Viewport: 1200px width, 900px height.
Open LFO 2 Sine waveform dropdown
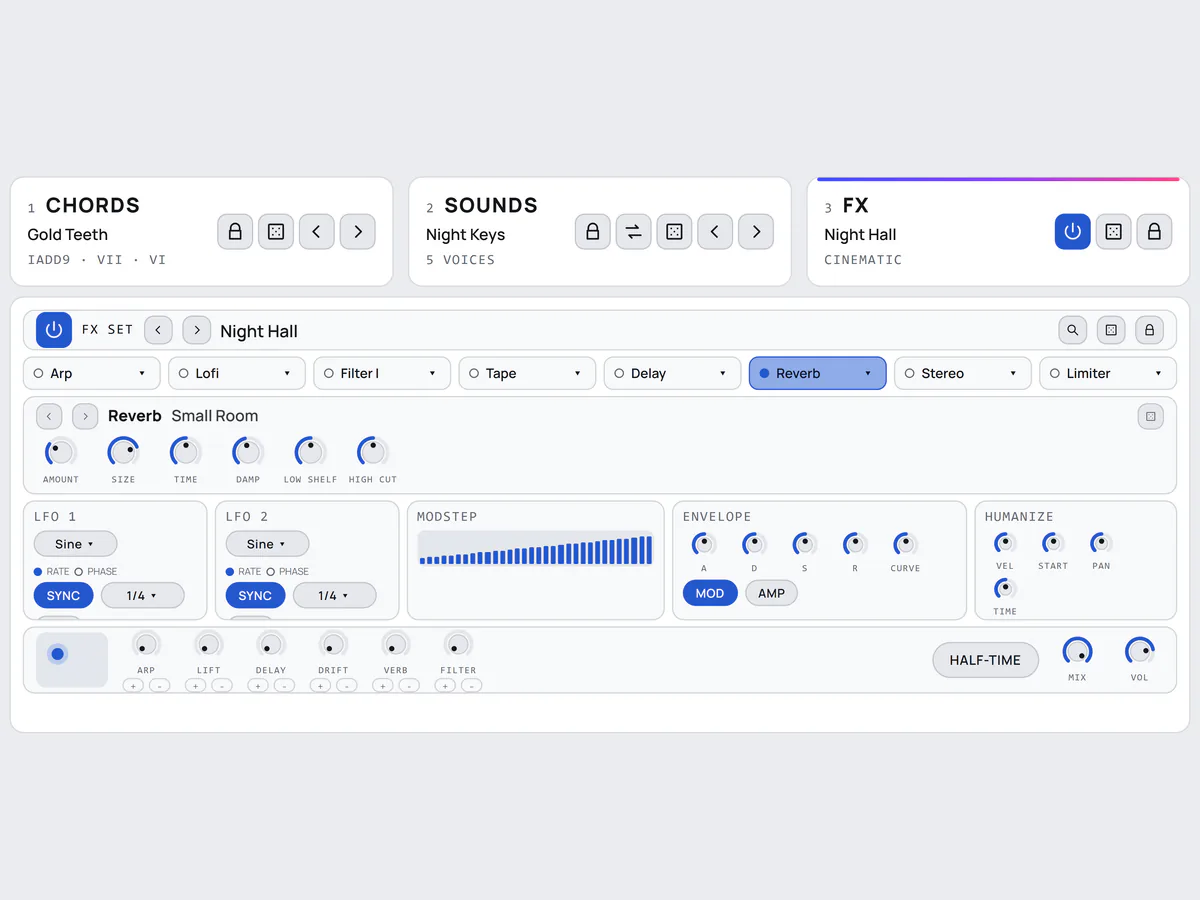[x=267, y=544]
